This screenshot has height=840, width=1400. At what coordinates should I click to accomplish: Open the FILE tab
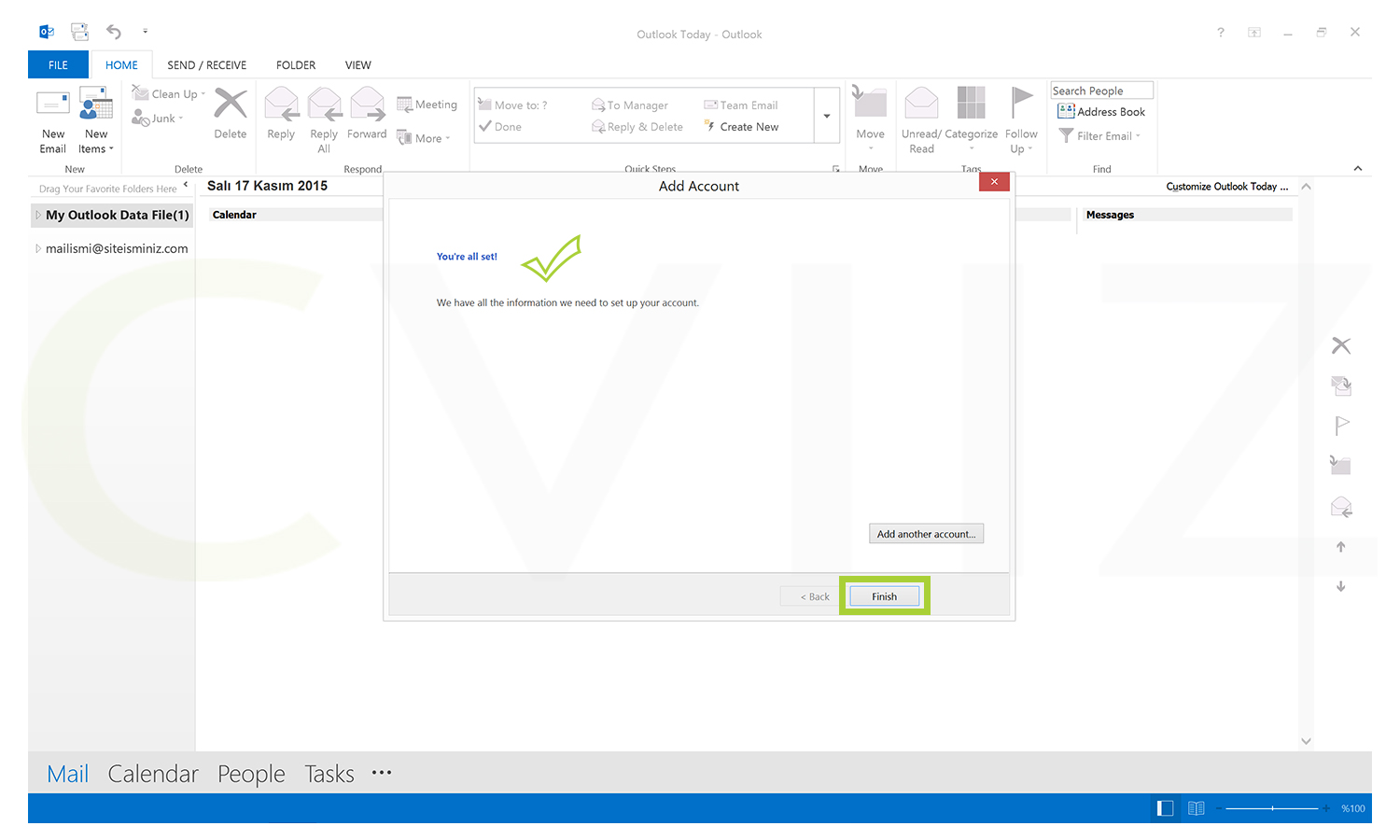58,64
